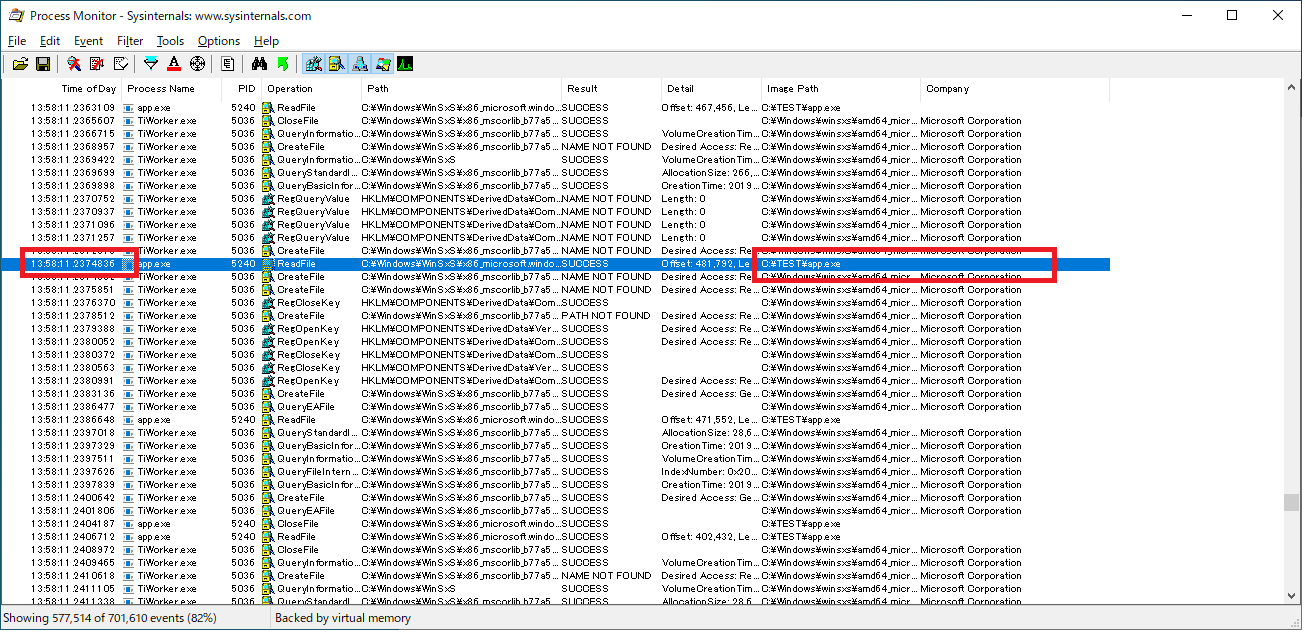
Task: Click the Open log file toolbar icon
Action: [x=19, y=64]
